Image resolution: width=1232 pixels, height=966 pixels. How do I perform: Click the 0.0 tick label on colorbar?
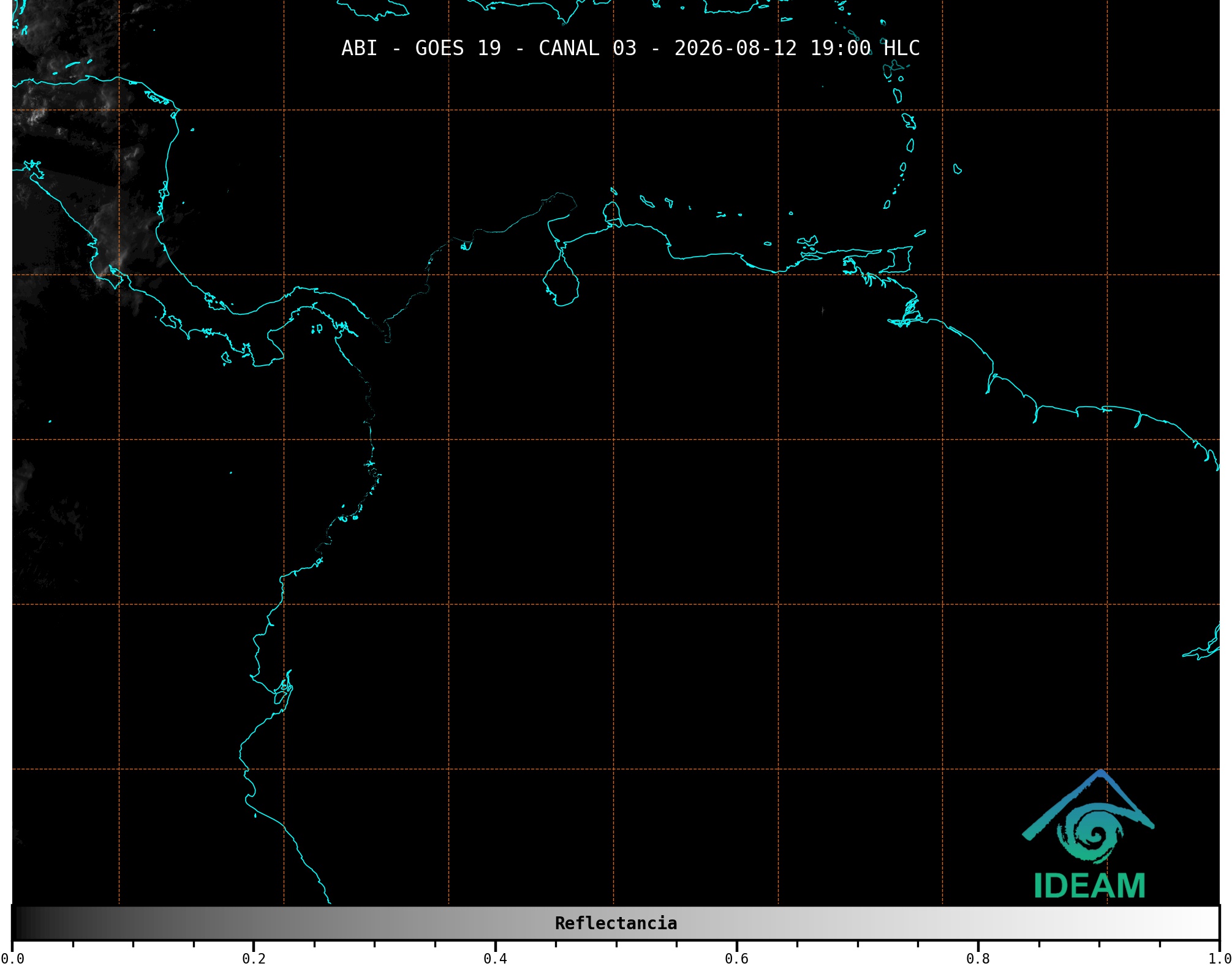[12, 959]
